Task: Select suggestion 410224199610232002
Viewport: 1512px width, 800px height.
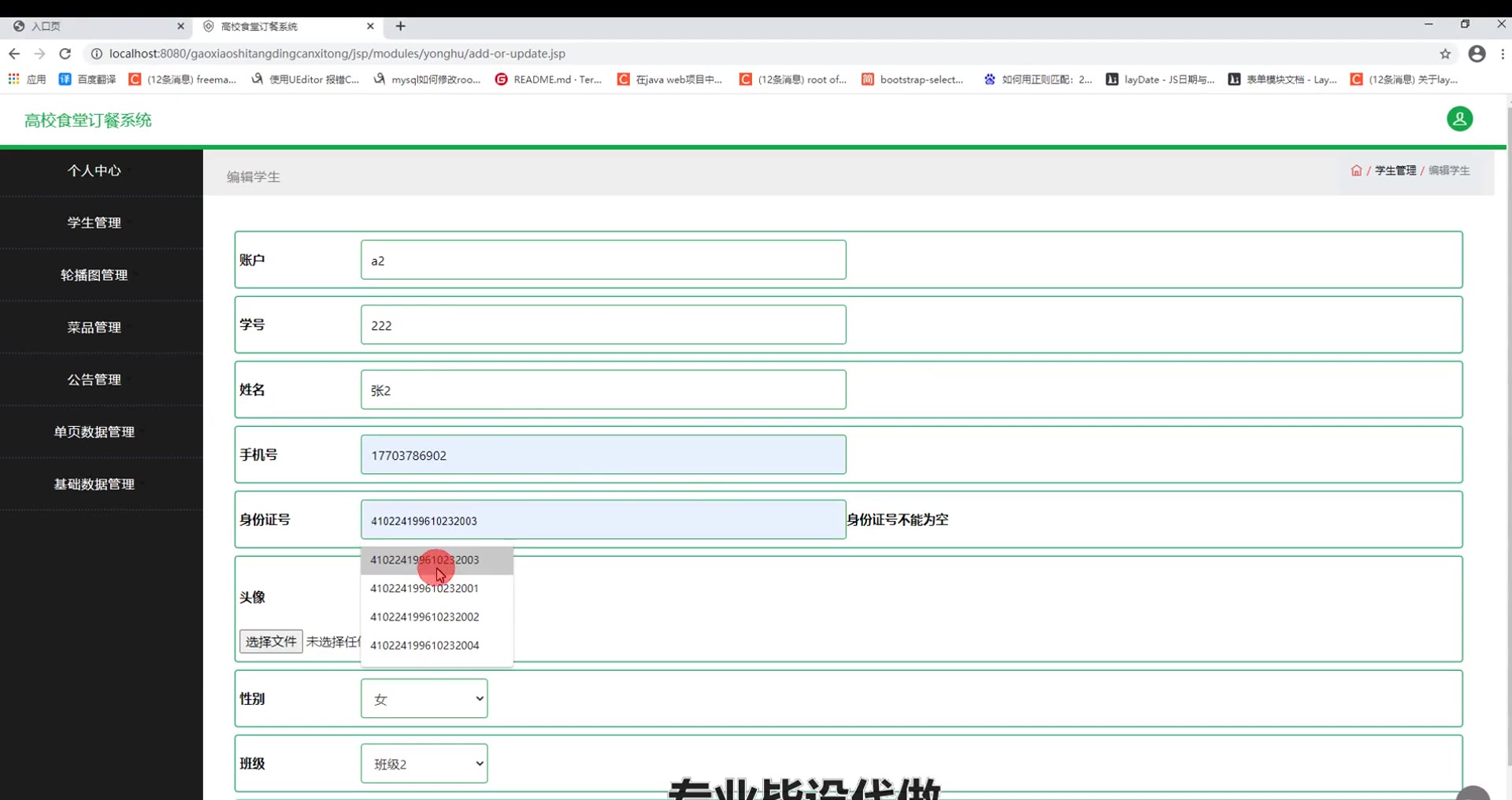Action: pyautogui.click(x=437, y=617)
